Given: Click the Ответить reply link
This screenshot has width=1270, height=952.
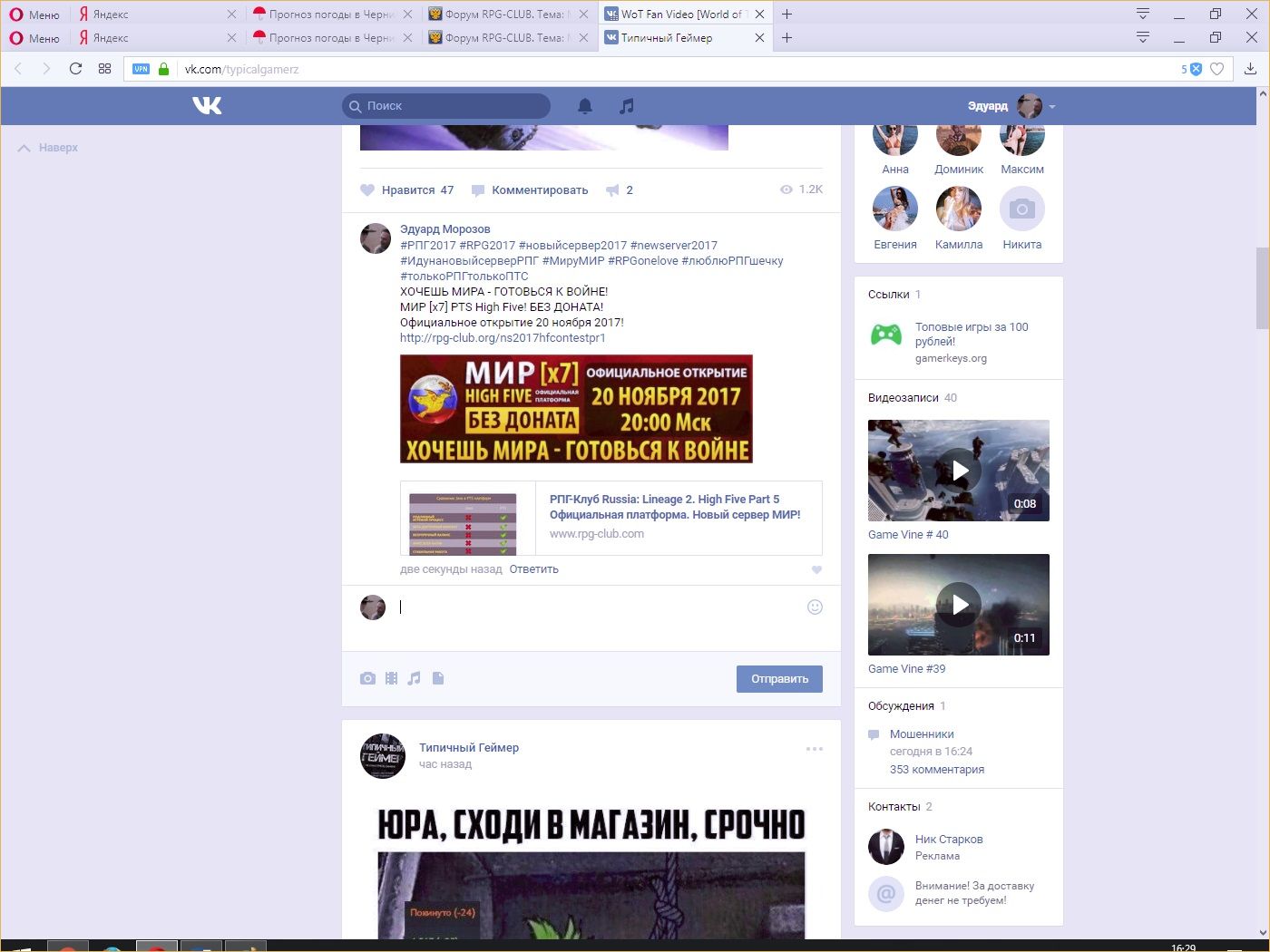Looking at the screenshot, I should [533, 569].
